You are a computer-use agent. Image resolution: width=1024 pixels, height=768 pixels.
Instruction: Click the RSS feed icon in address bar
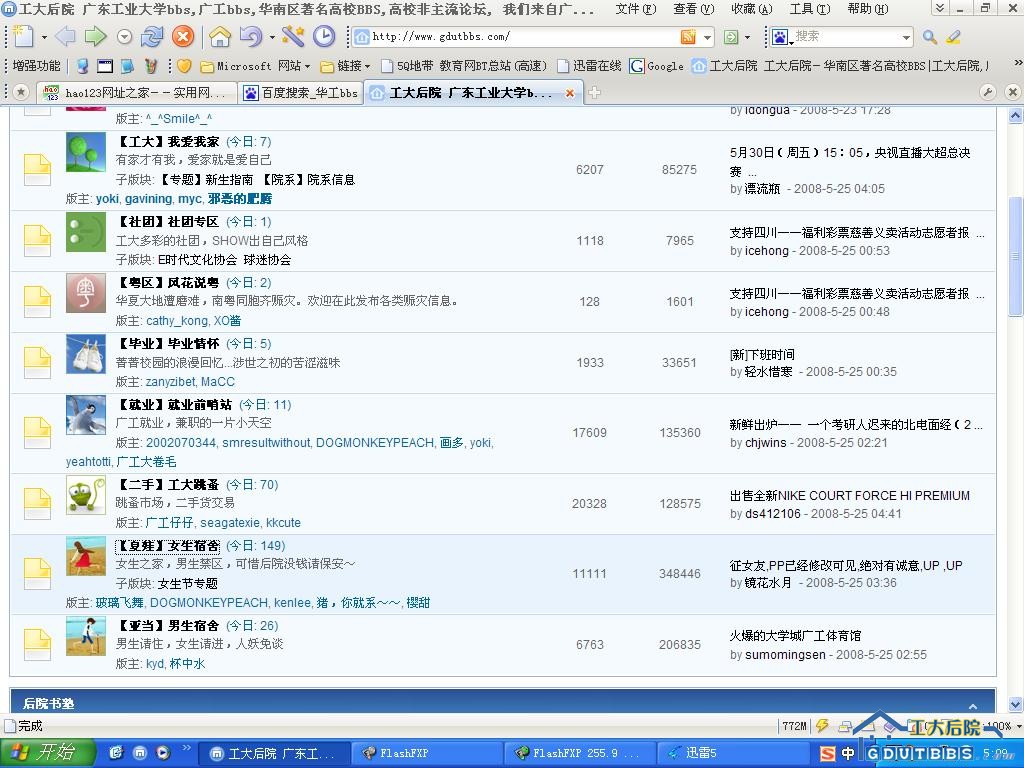pyautogui.click(x=688, y=37)
